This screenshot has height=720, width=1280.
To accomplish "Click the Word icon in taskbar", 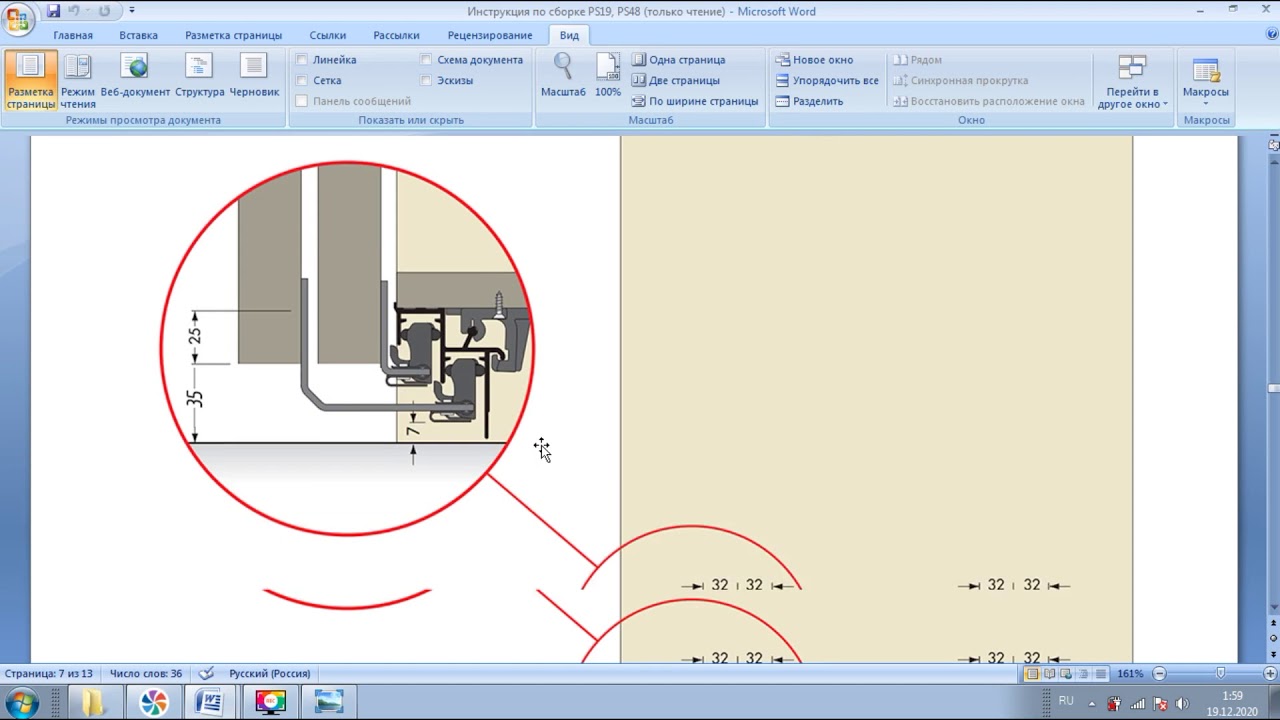I will tap(210, 702).
